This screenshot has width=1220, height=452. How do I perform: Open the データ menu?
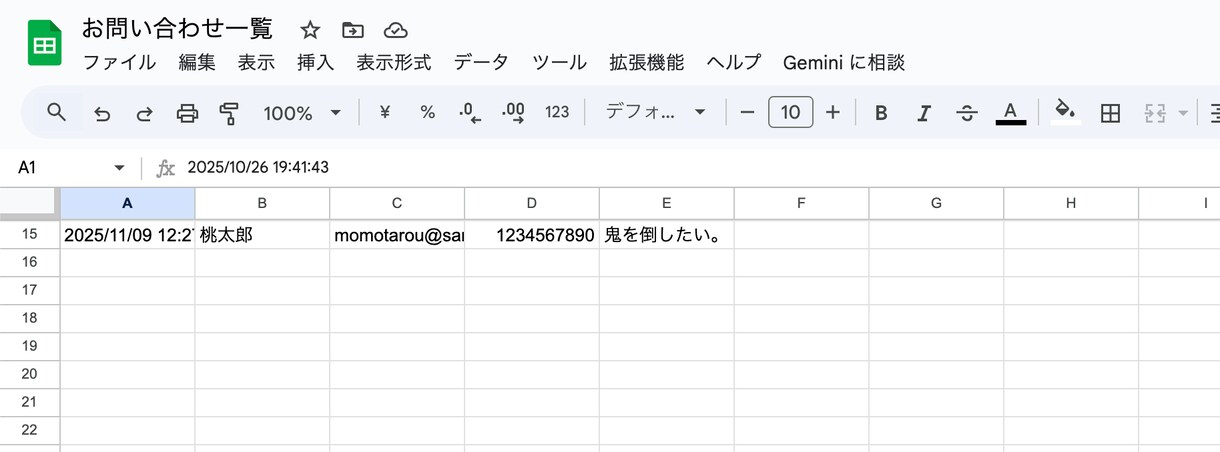[481, 62]
